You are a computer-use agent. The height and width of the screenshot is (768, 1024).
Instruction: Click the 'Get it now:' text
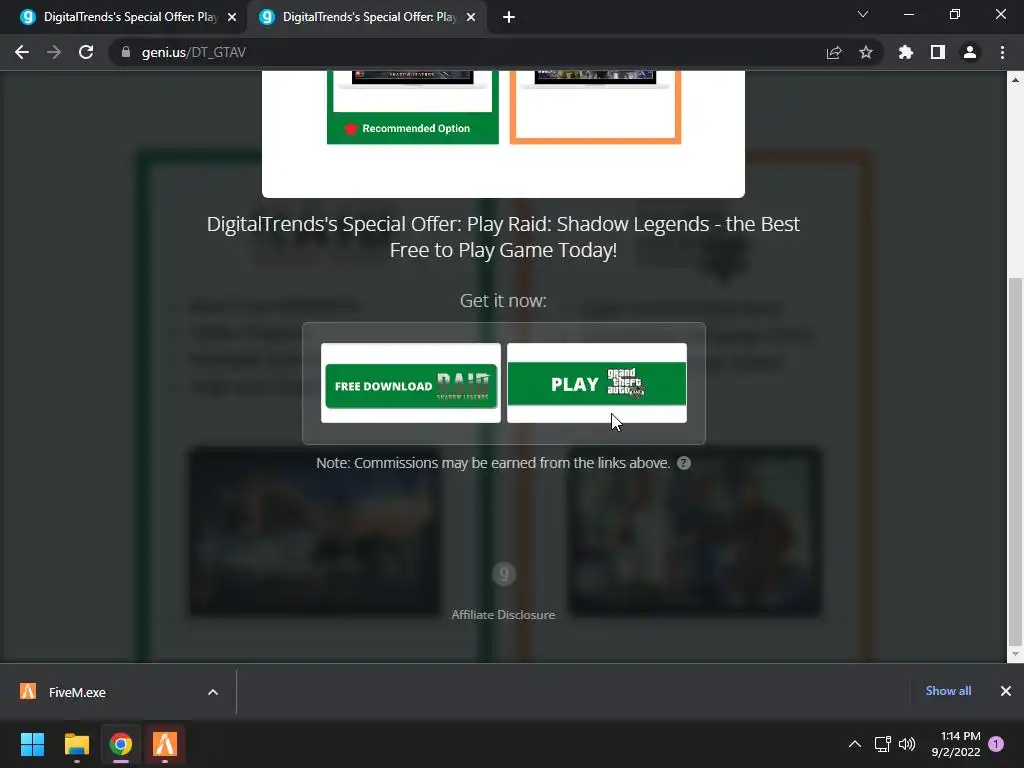point(503,300)
